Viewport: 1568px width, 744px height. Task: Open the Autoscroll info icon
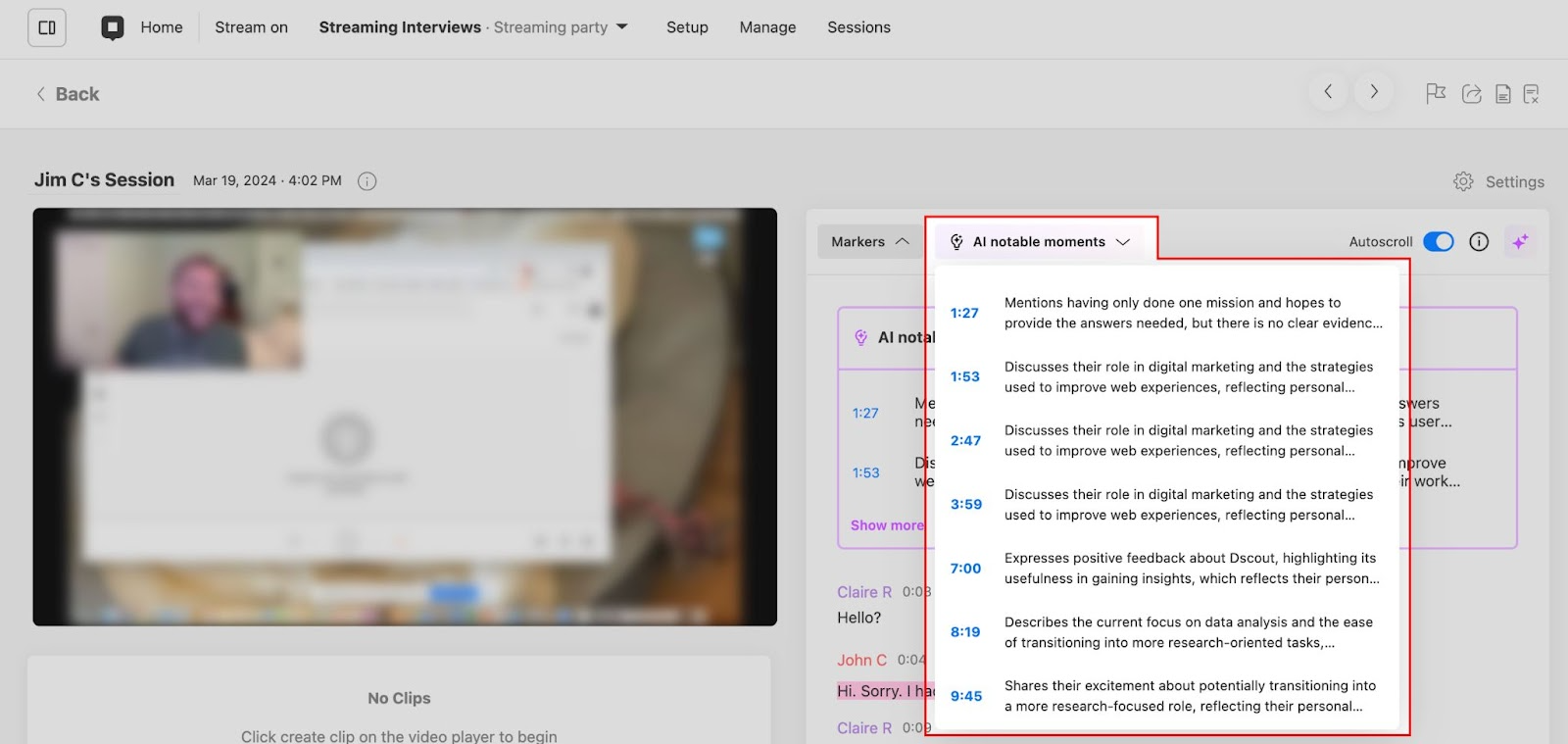point(1479,241)
